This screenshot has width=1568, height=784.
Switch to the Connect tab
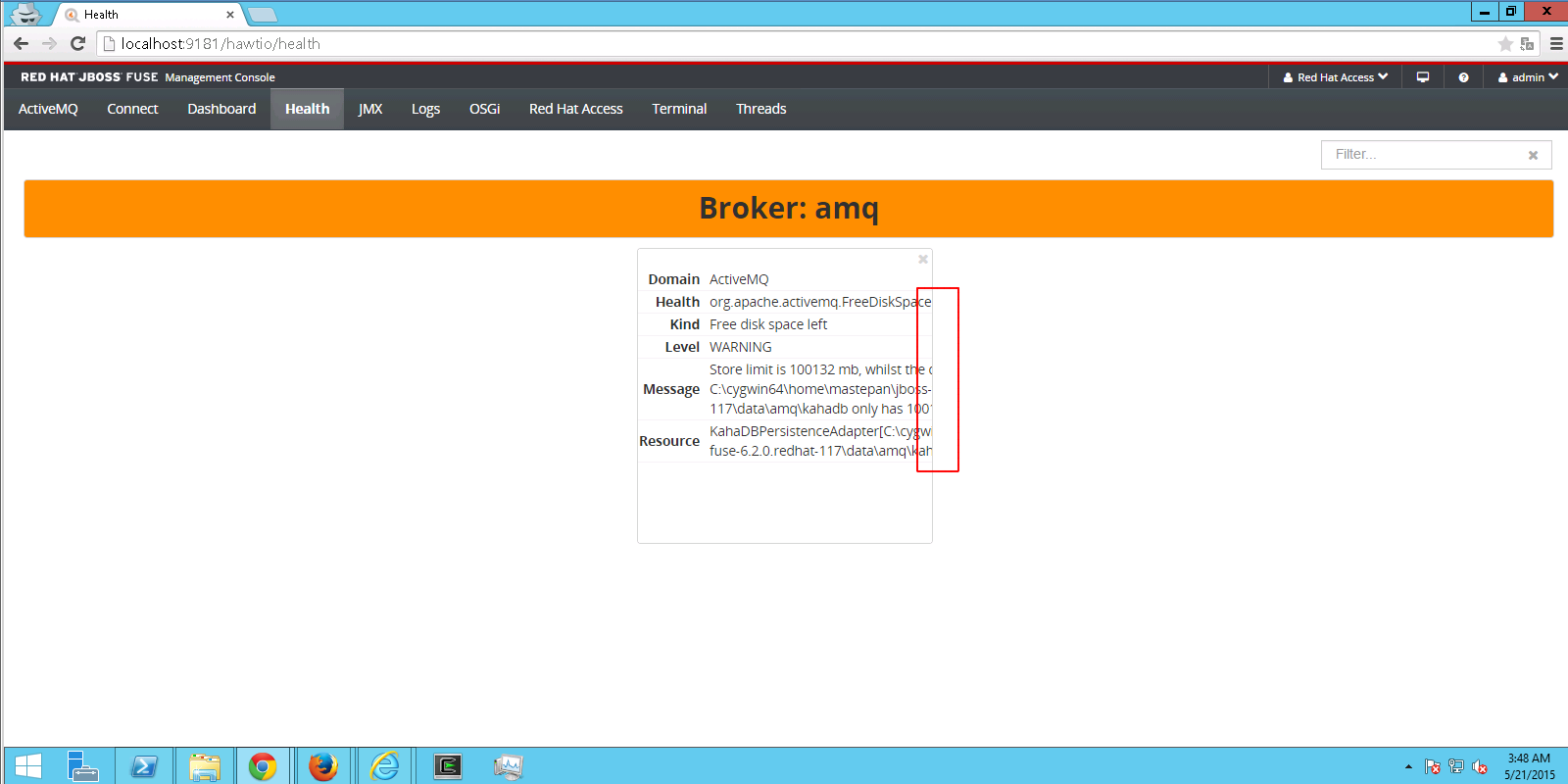pos(132,109)
